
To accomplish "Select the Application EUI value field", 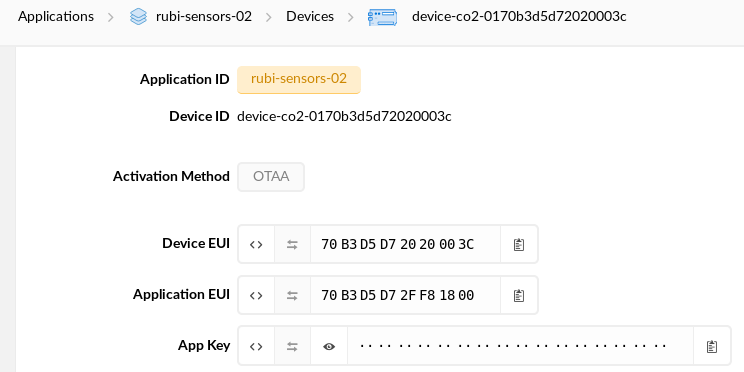I will click(405, 296).
